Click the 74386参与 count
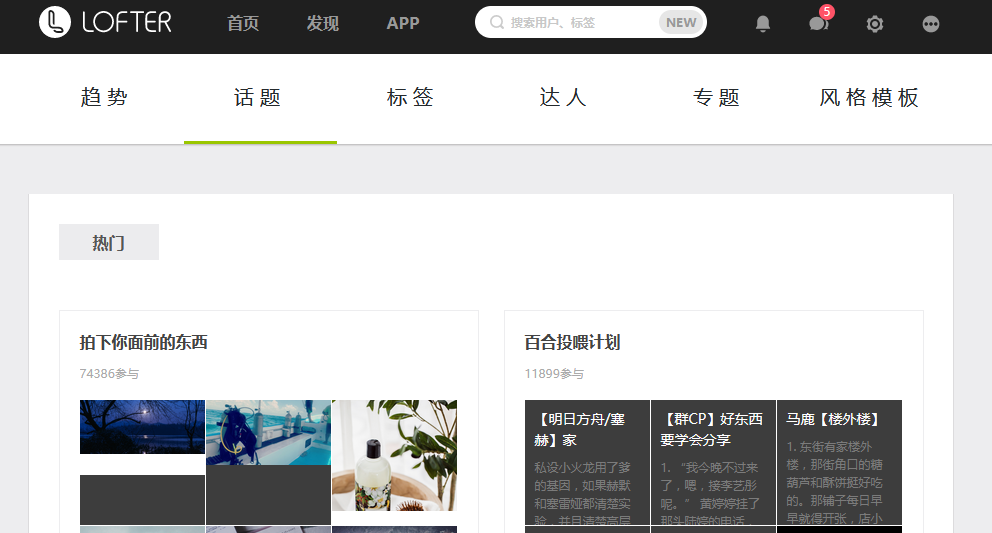The width and height of the screenshot is (992, 533). click(109, 373)
